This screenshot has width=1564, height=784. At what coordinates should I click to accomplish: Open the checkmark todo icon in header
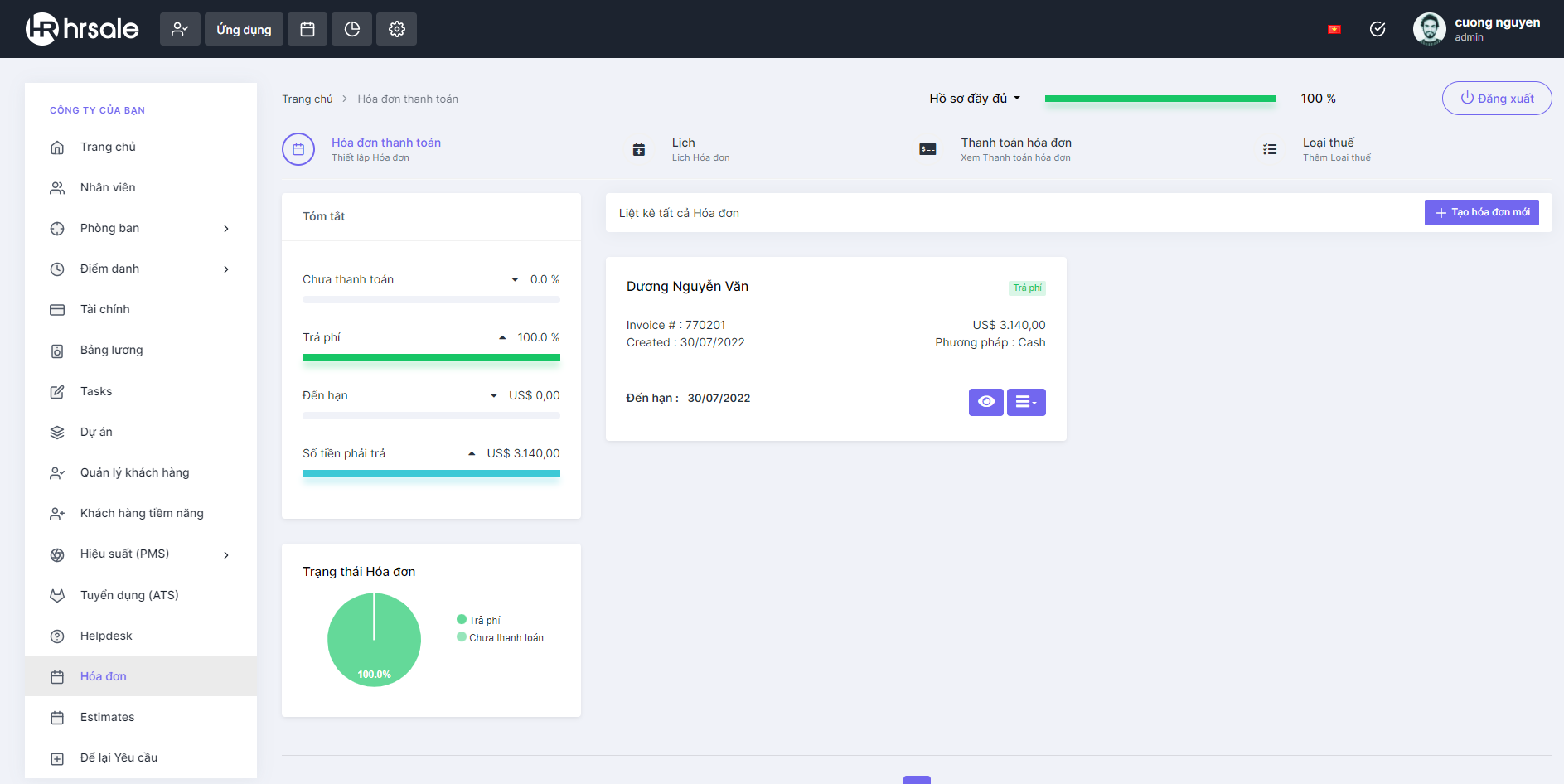[1378, 29]
